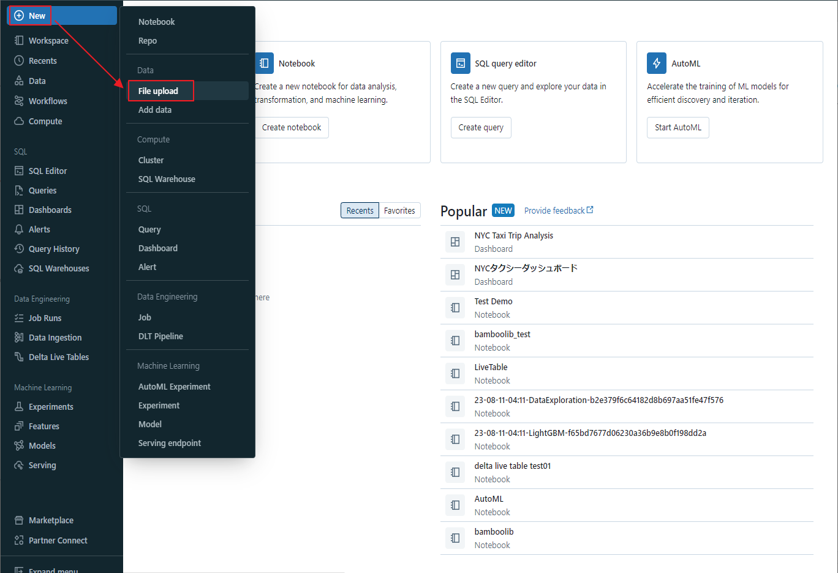Screen dimensions: 838x573
Task: Open SQL Editor sidebar icon
Action: pyautogui.click(x=19, y=171)
